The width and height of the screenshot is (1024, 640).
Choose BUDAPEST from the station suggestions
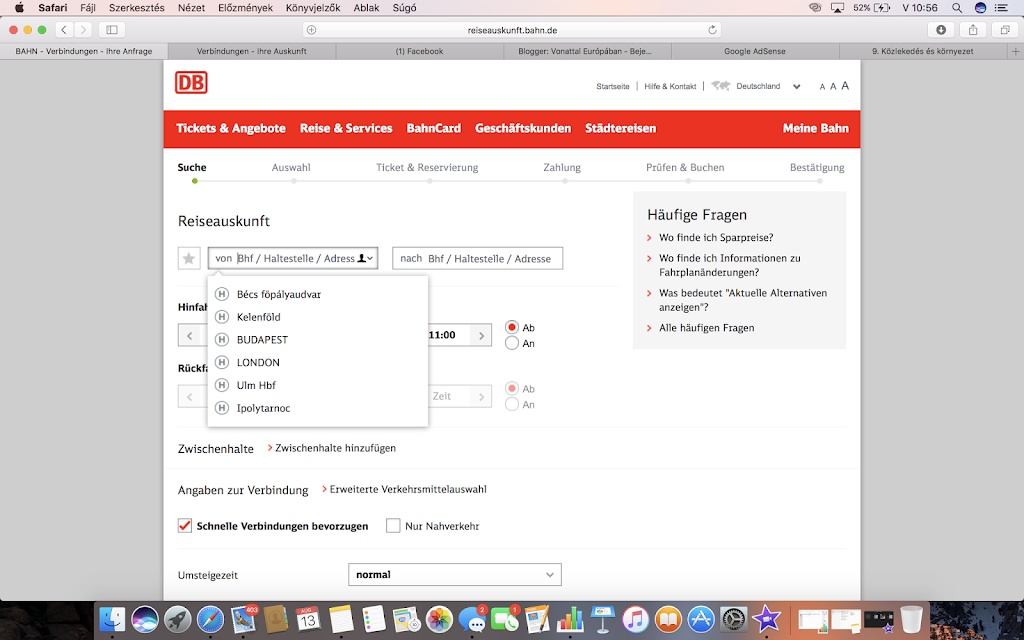pos(262,340)
